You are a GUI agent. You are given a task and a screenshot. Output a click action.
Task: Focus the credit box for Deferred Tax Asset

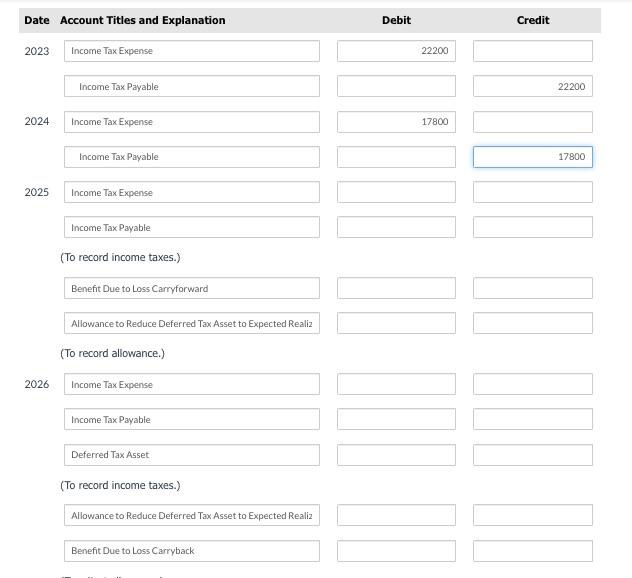(x=533, y=455)
